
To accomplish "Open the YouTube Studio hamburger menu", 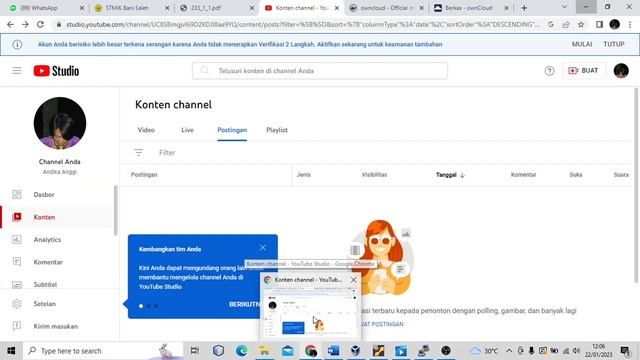I will [17, 71].
